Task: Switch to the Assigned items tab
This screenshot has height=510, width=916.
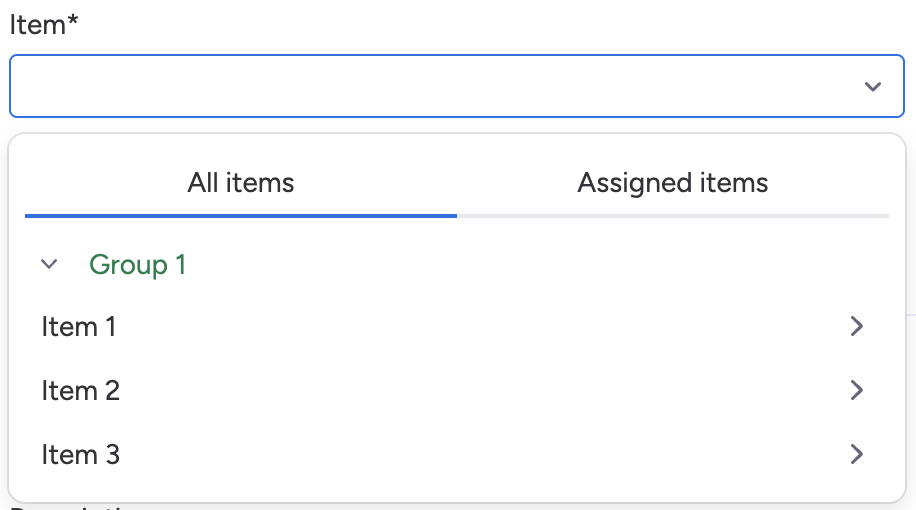Action: (673, 183)
